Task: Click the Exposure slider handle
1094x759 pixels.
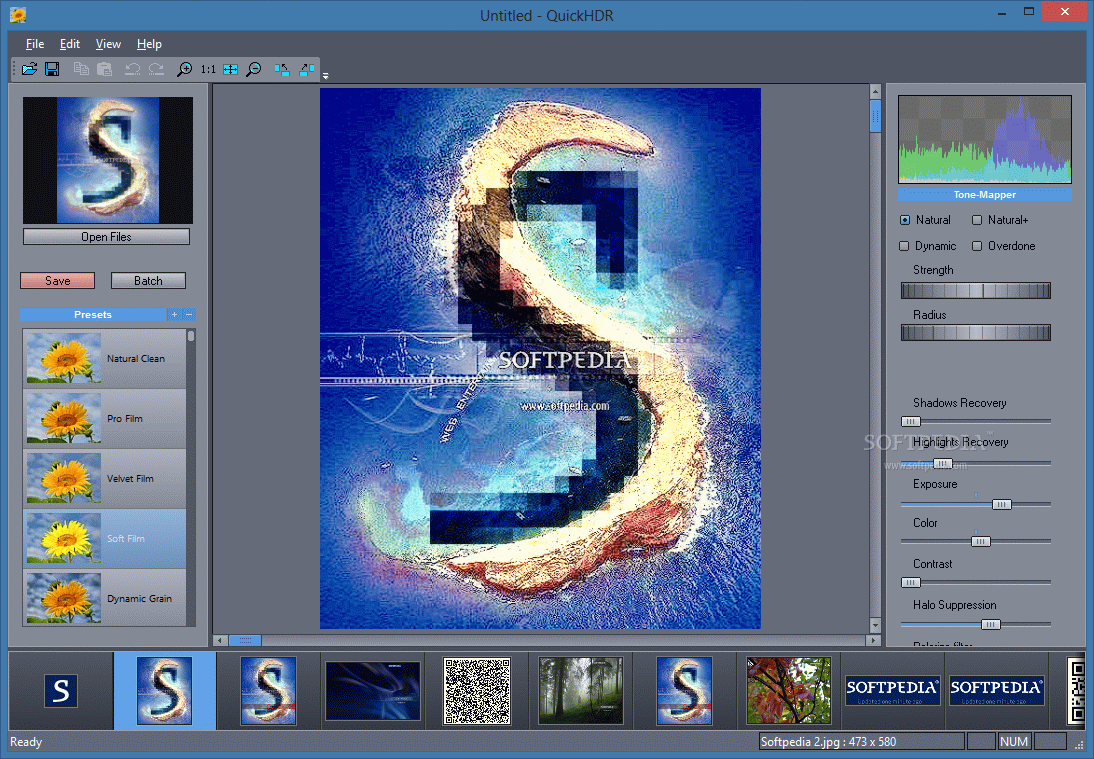Action: point(1002,504)
